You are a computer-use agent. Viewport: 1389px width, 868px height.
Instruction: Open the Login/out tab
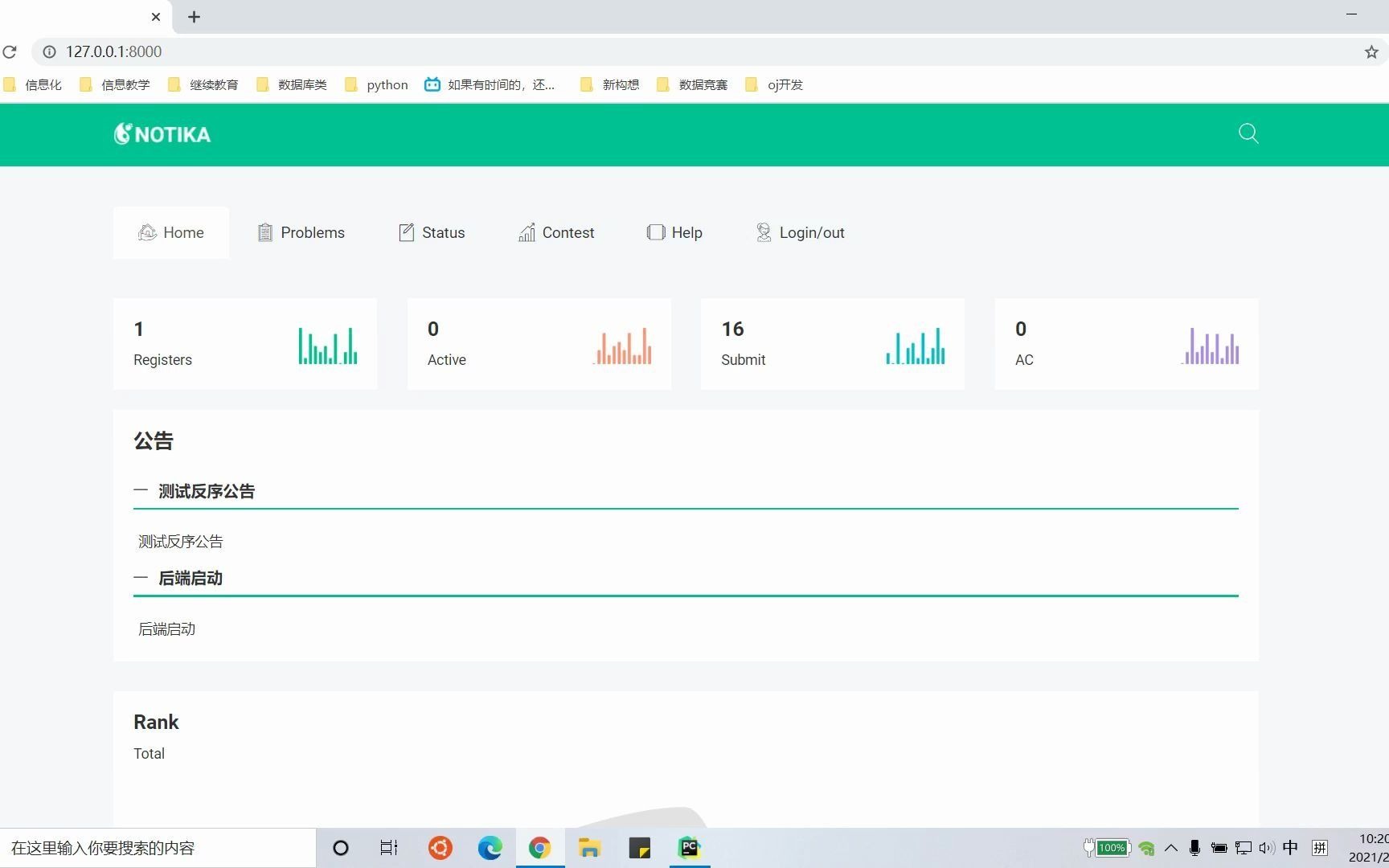point(801,233)
